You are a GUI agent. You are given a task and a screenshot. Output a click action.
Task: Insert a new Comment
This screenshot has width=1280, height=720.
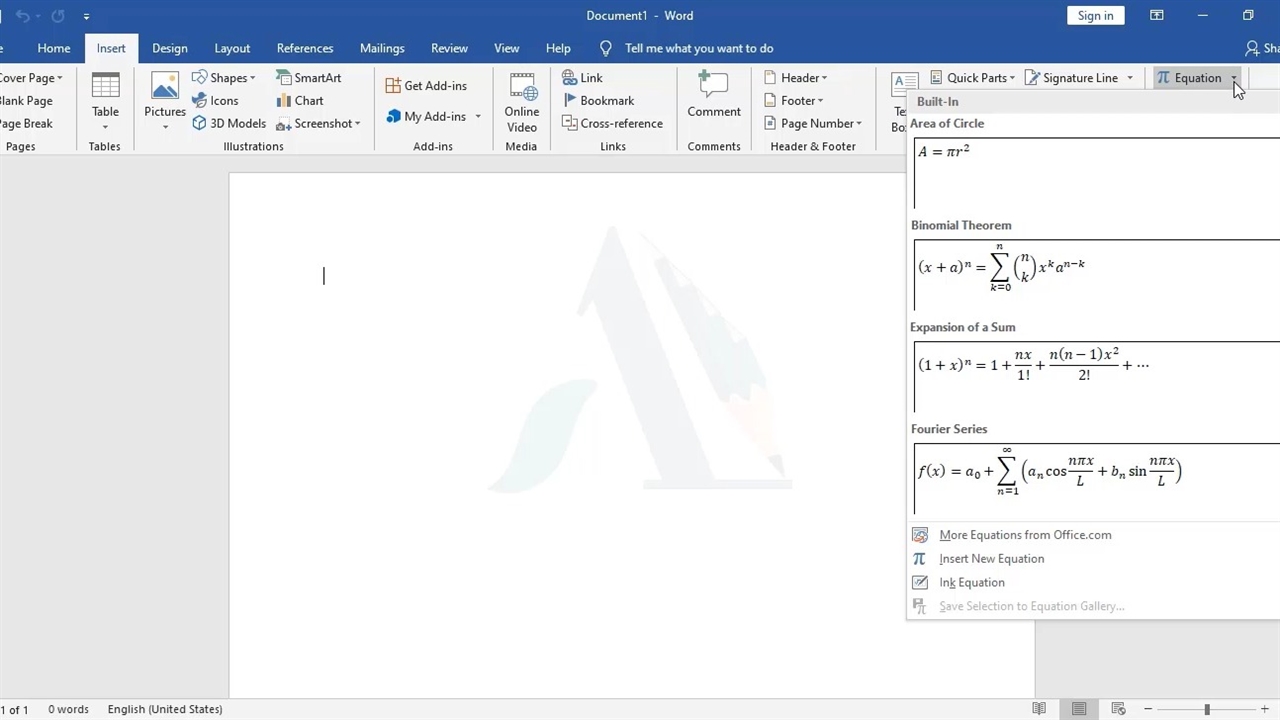pos(713,98)
